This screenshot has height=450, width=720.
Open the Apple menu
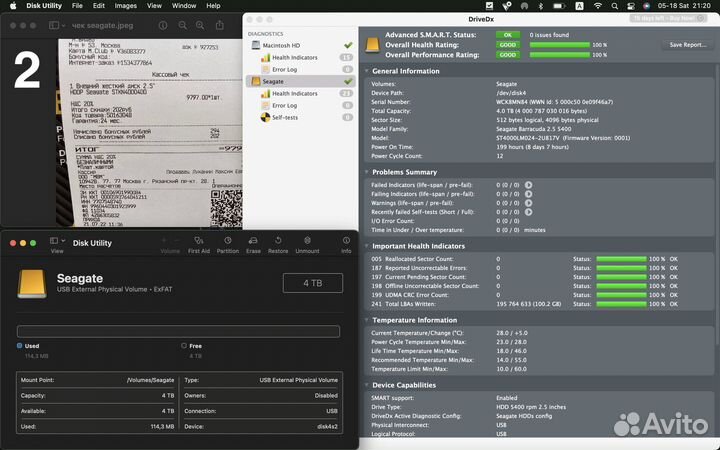[13, 6]
